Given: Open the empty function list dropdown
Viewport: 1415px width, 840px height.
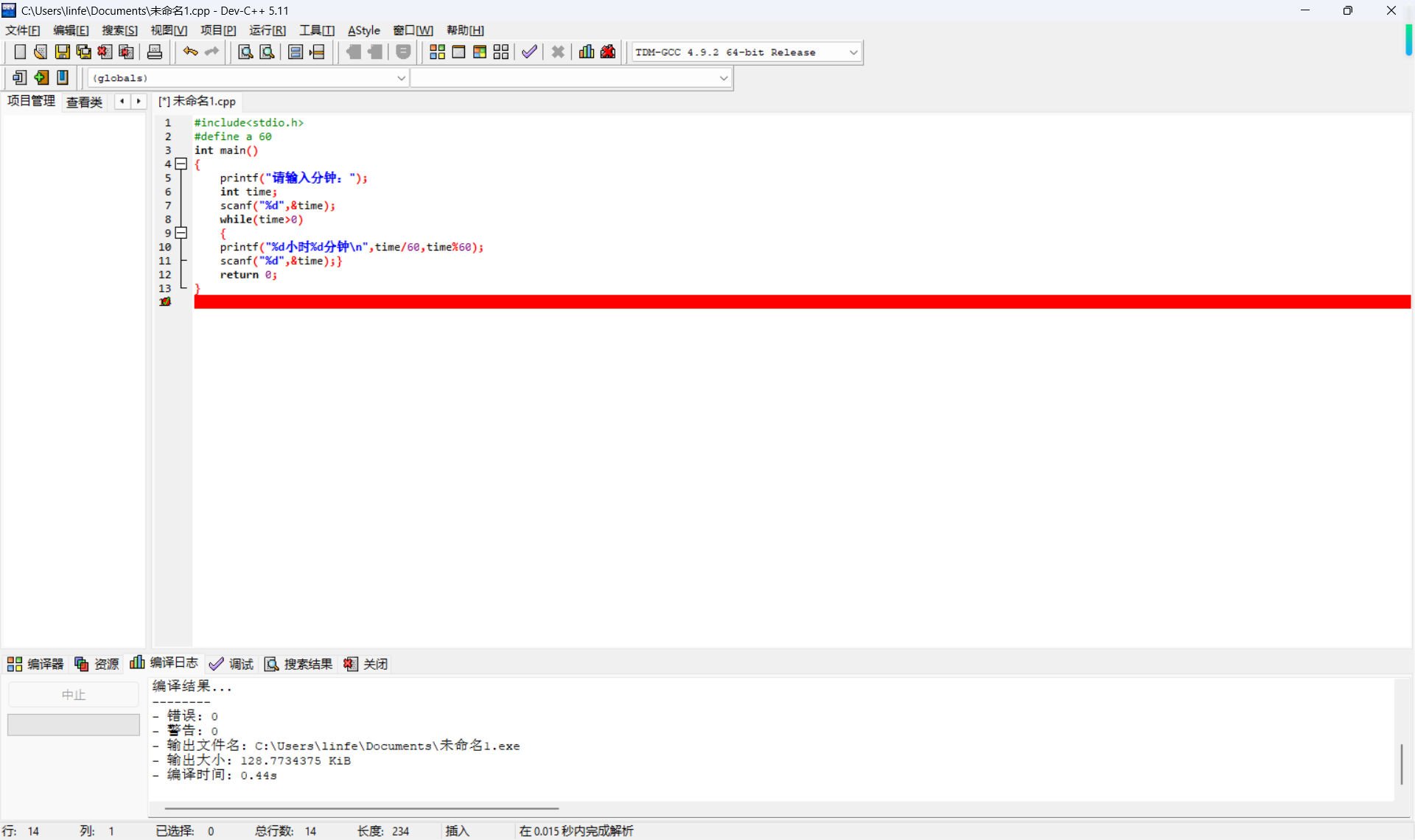Looking at the screenshot, I should (x=724, y=78).
